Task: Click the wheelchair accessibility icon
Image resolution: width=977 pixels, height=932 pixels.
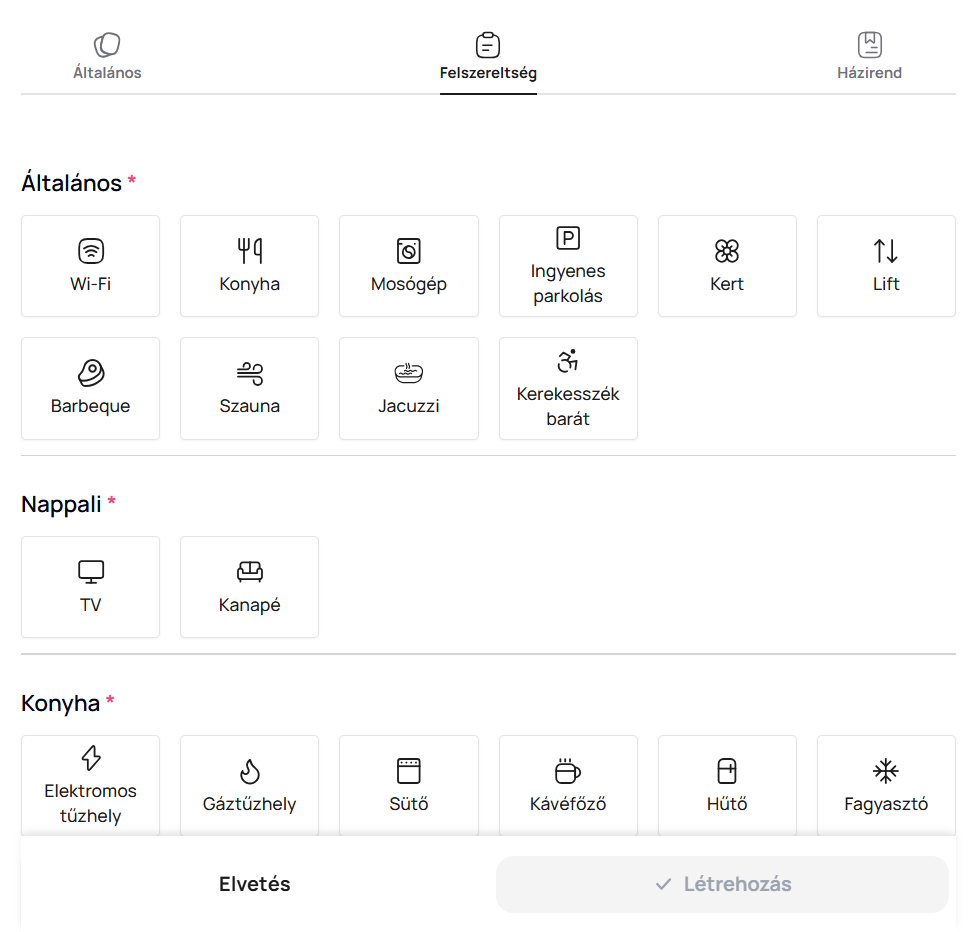Action: click(x=568, y=361)
